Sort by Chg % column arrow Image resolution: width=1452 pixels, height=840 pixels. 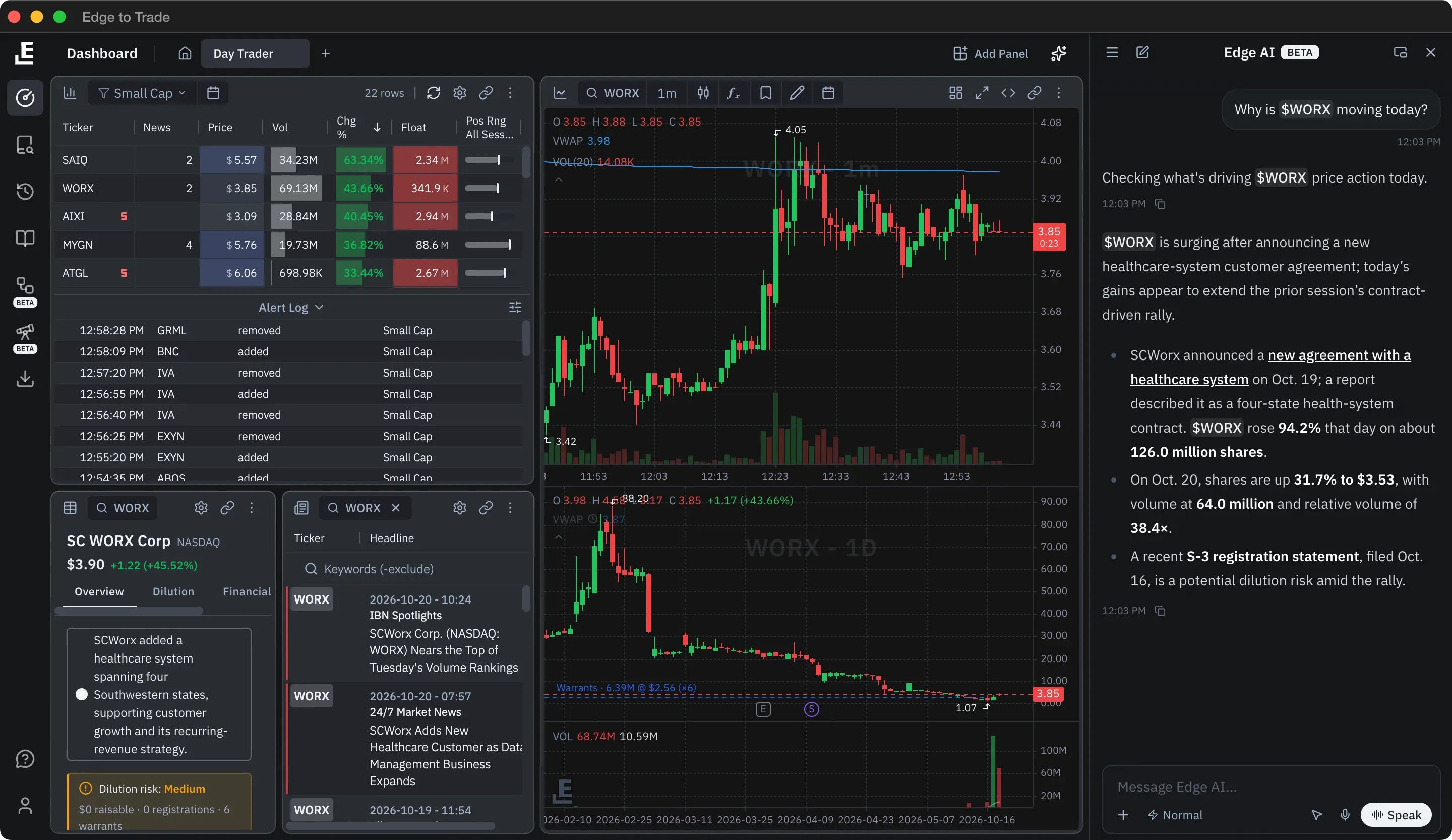(377, 128)
